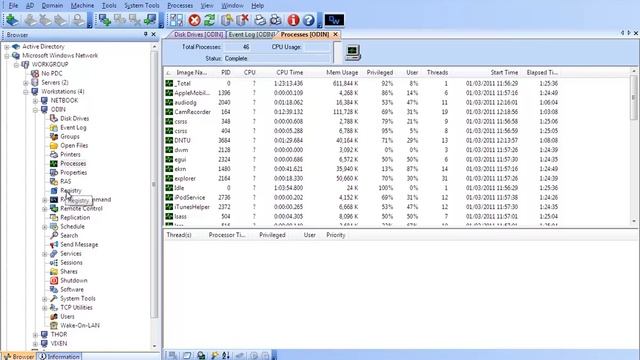
Task: Click the Print toolbar icon
Action: (260, 20)
